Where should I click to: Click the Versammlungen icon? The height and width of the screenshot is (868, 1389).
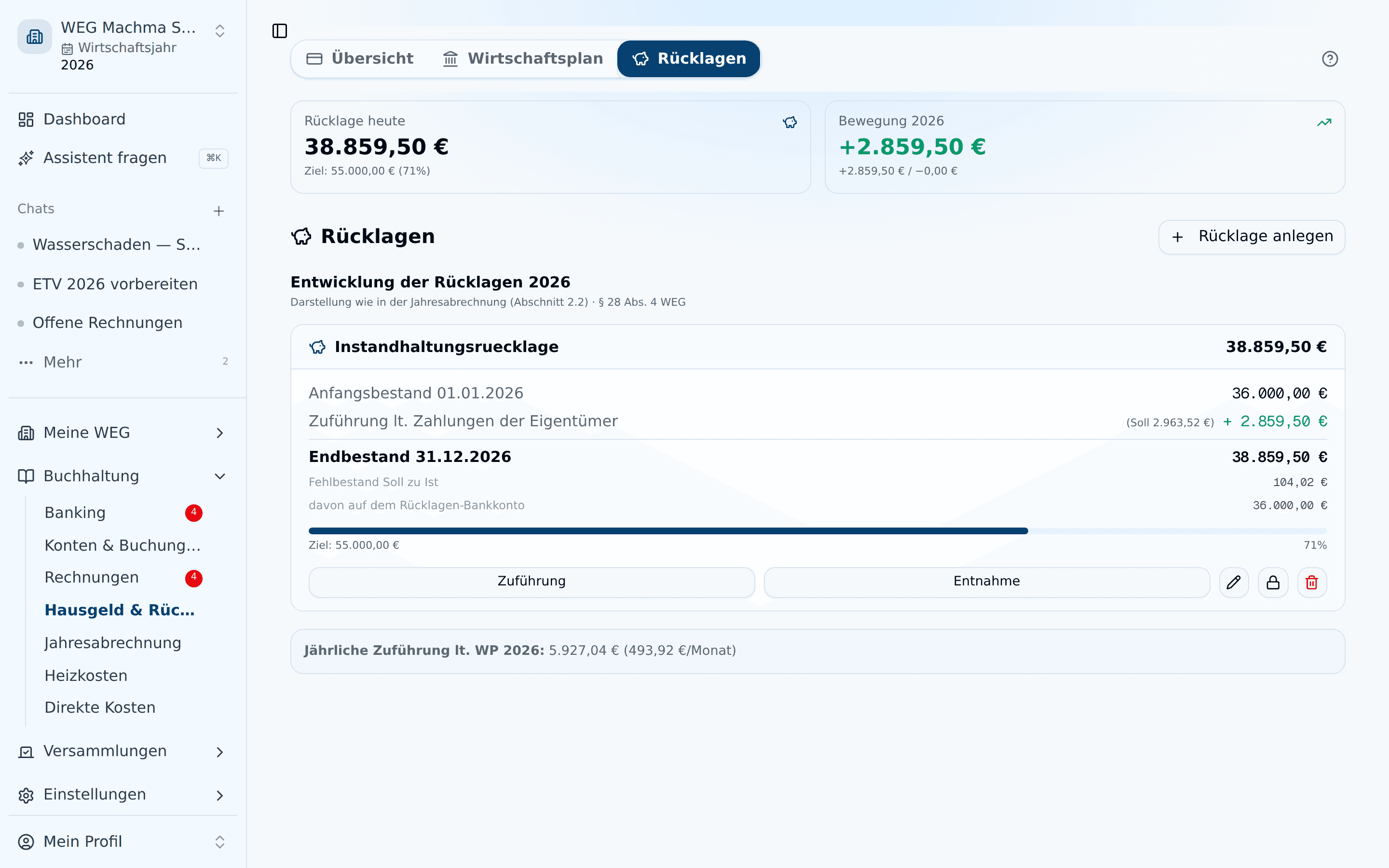point(26,751)
